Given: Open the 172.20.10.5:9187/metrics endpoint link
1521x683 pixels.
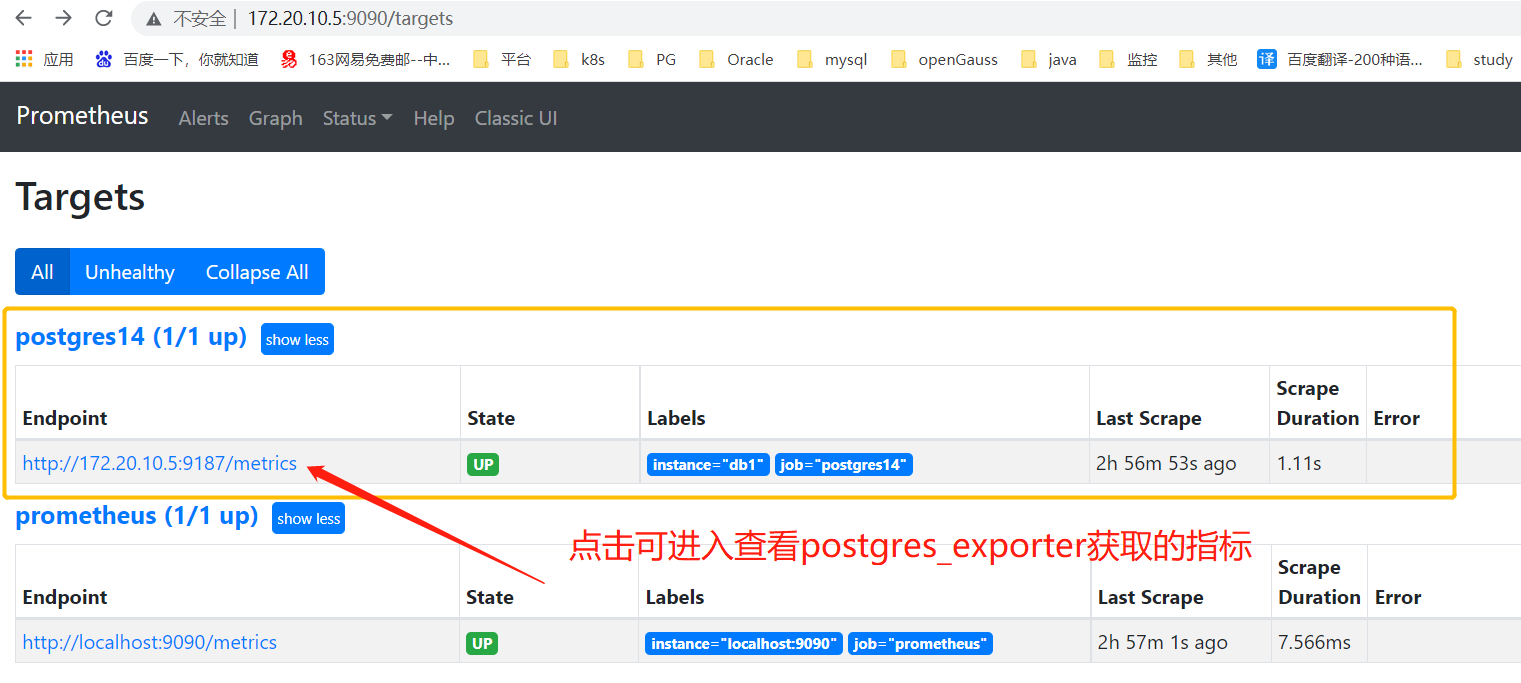Looking at the screenshot, I should point(160,464).
